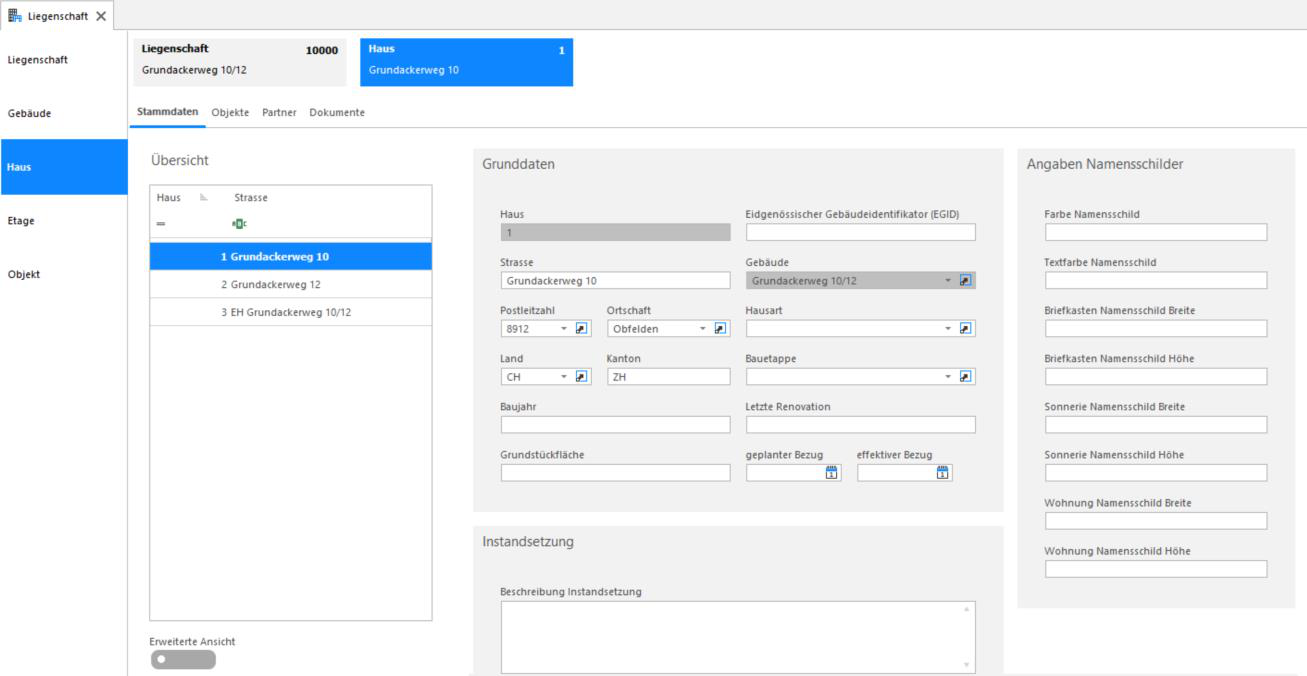The image size is (1307, 676).
Task: Click Sonnerie Namensschild Breite field
Action: pyautogui.click(x=1156, y=424)
